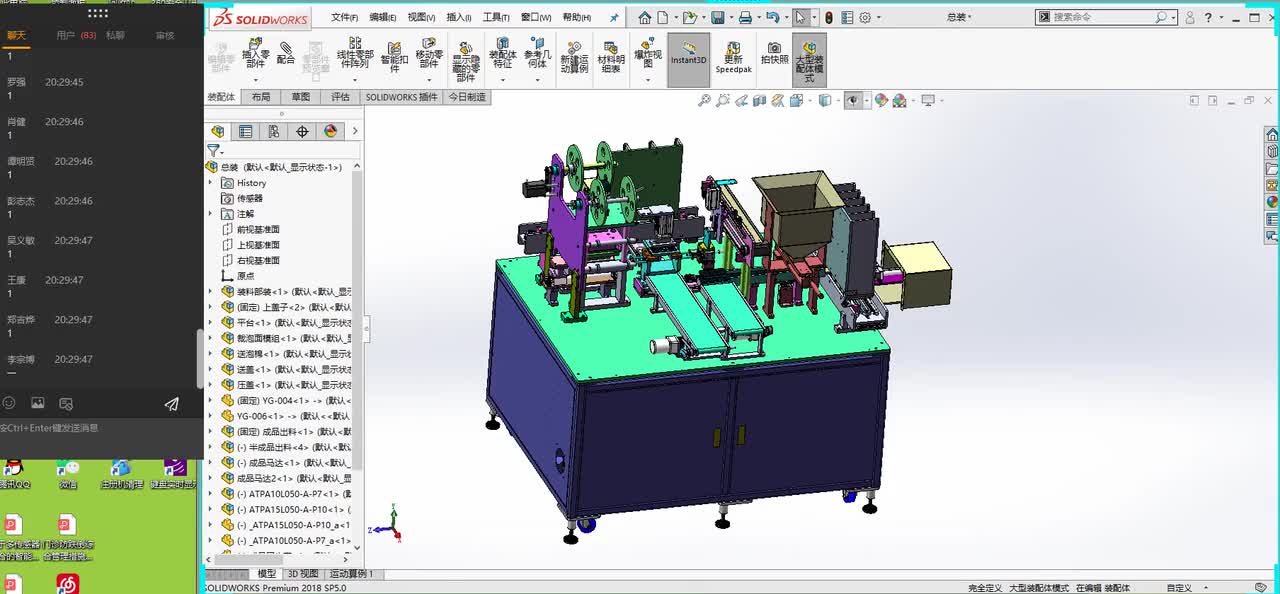Viewport: 1280px width, 594px height.
Task: Toggle the pin icon next to Help menu
Action: coord(614,17)
